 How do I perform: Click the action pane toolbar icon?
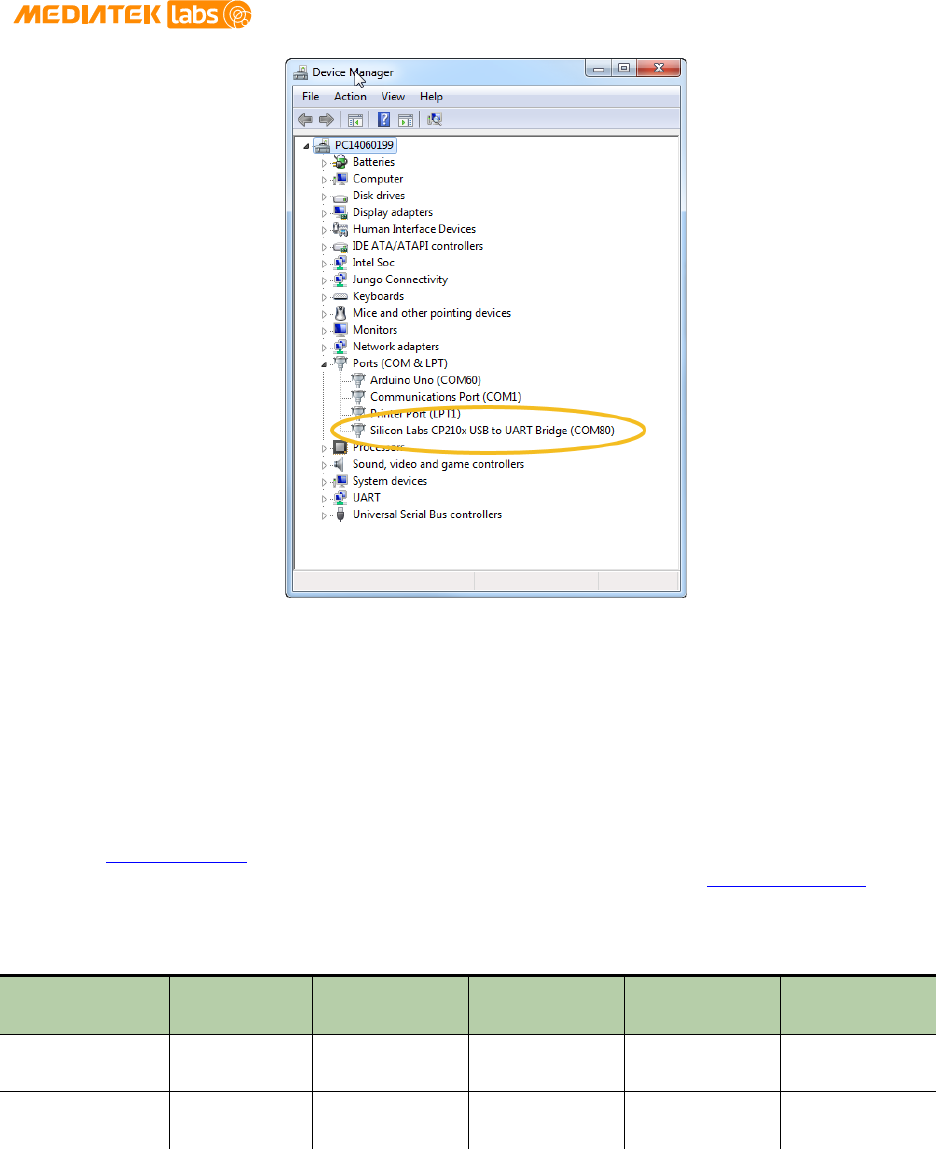pyautogui.click(x=405, y=120)
